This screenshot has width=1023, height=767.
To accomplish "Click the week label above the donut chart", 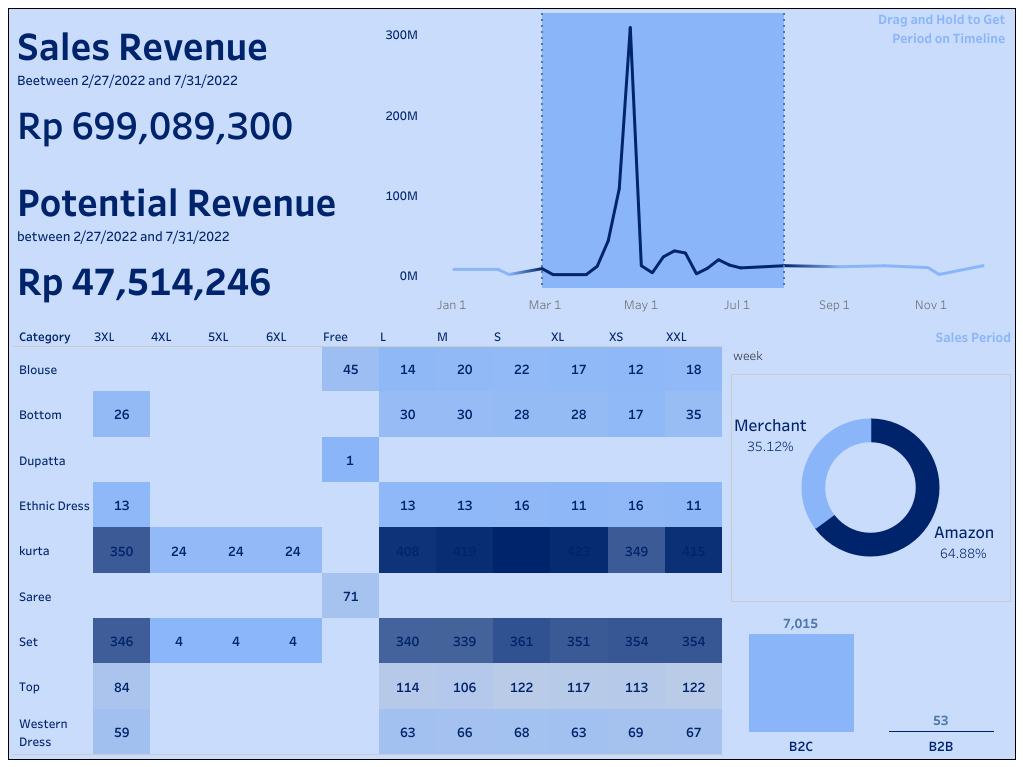I will click(747, 356).
